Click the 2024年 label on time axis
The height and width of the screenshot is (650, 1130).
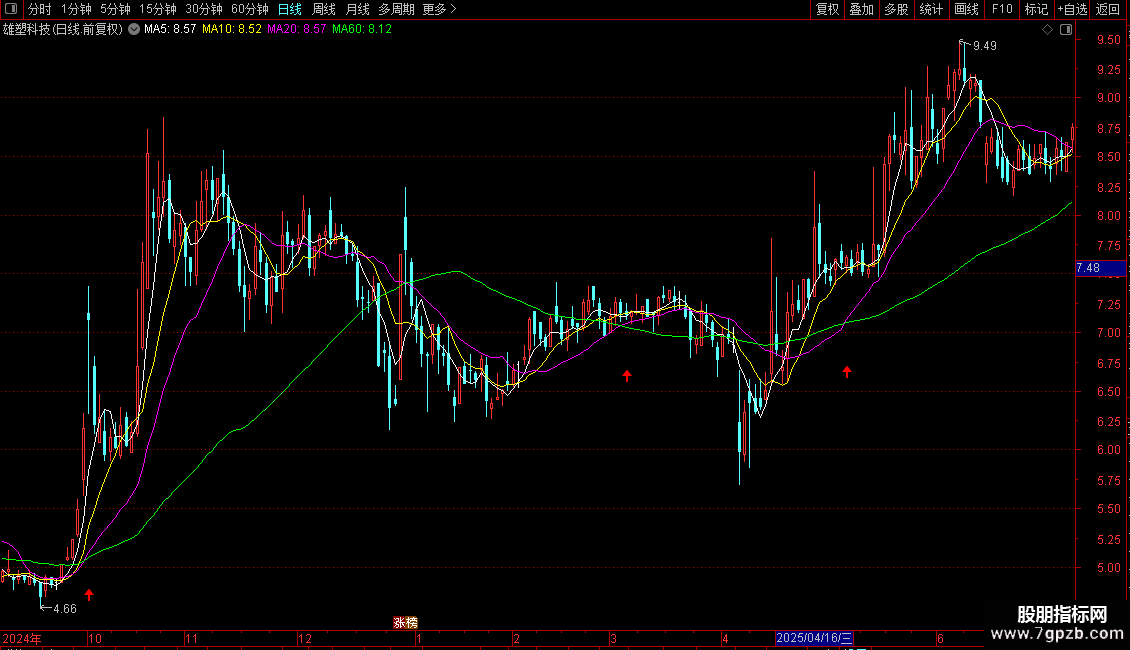tap(22, 639)
